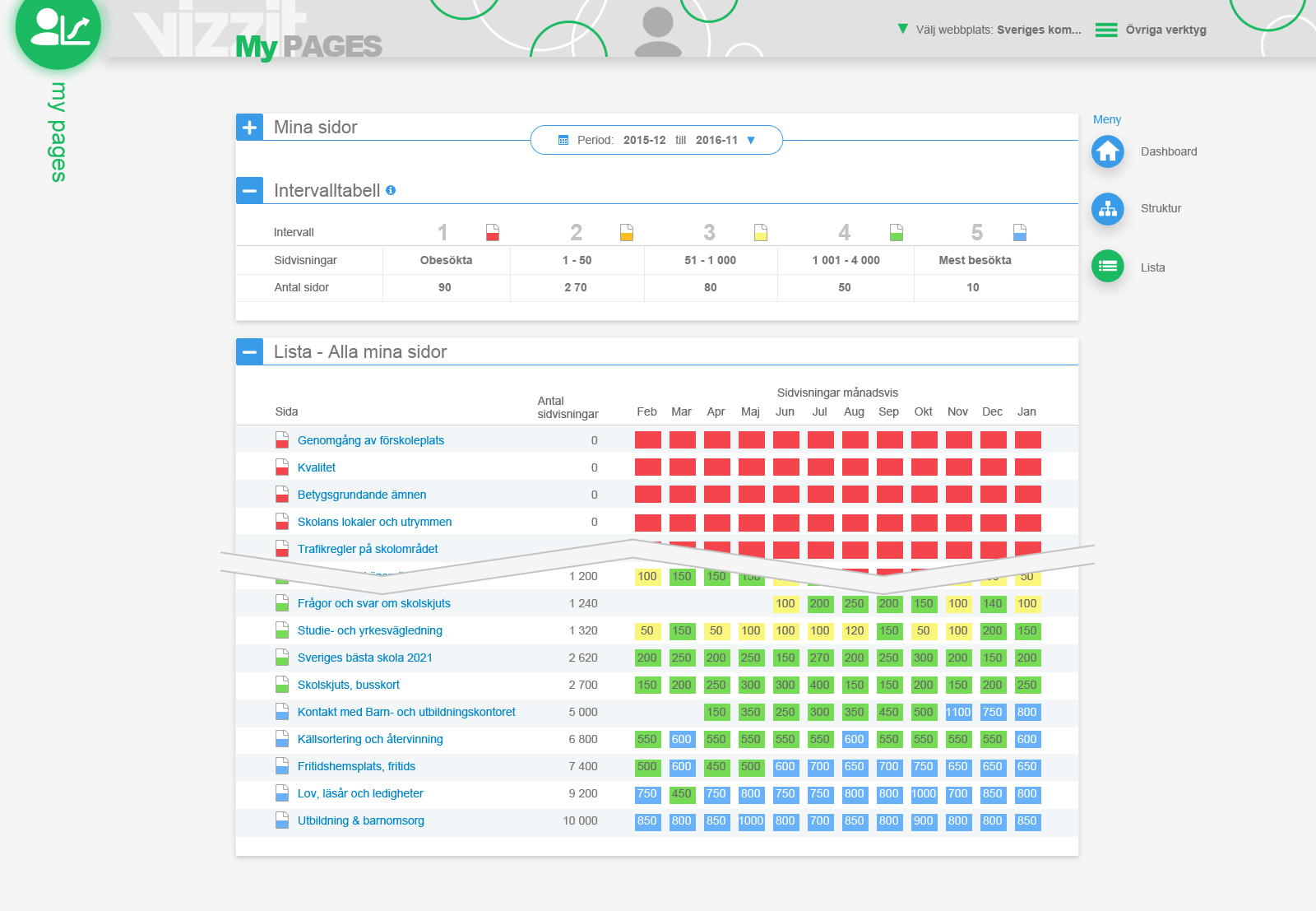
Task: Open the Struktur hierarchy icon
Action: coord(1107,209)
